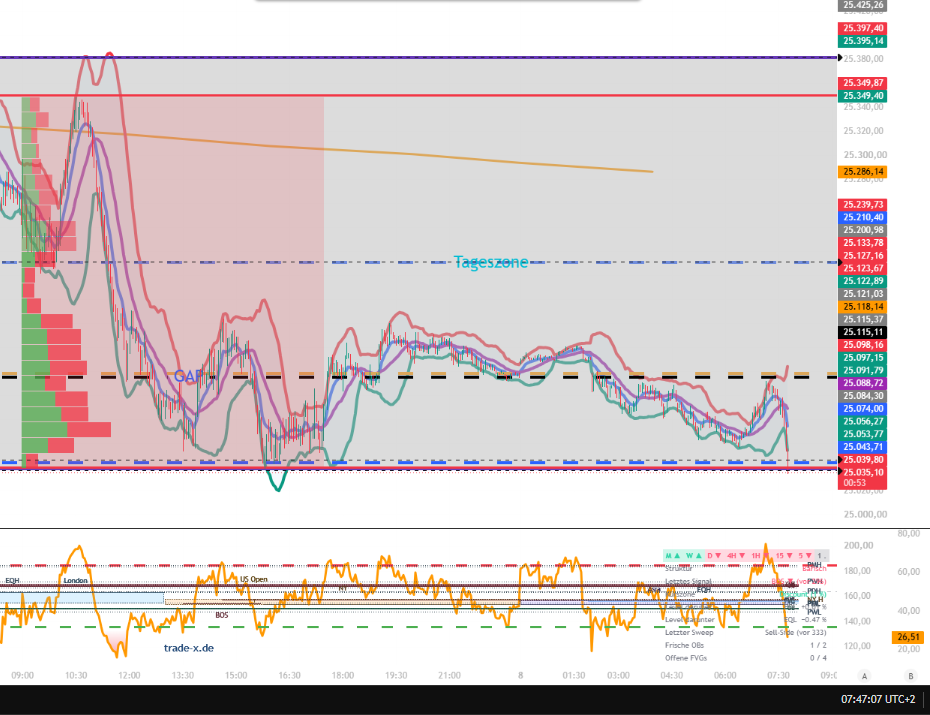Select the Tageszone label on the chart
930x715 pixels.
(x=491, y=262)
